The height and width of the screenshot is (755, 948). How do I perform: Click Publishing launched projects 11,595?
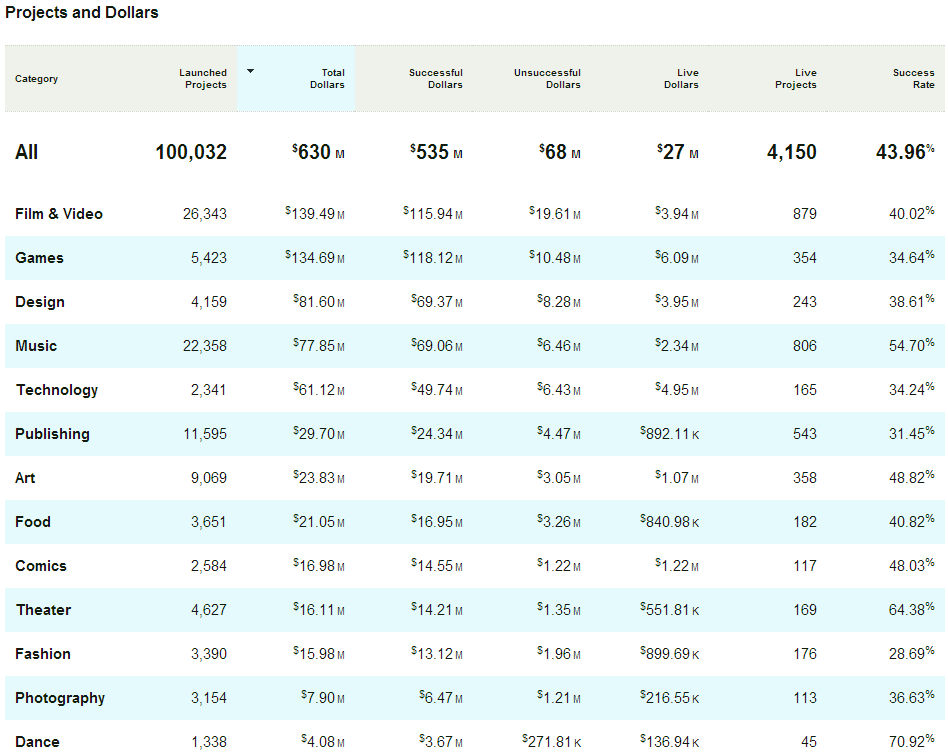(x=206, y=434)
